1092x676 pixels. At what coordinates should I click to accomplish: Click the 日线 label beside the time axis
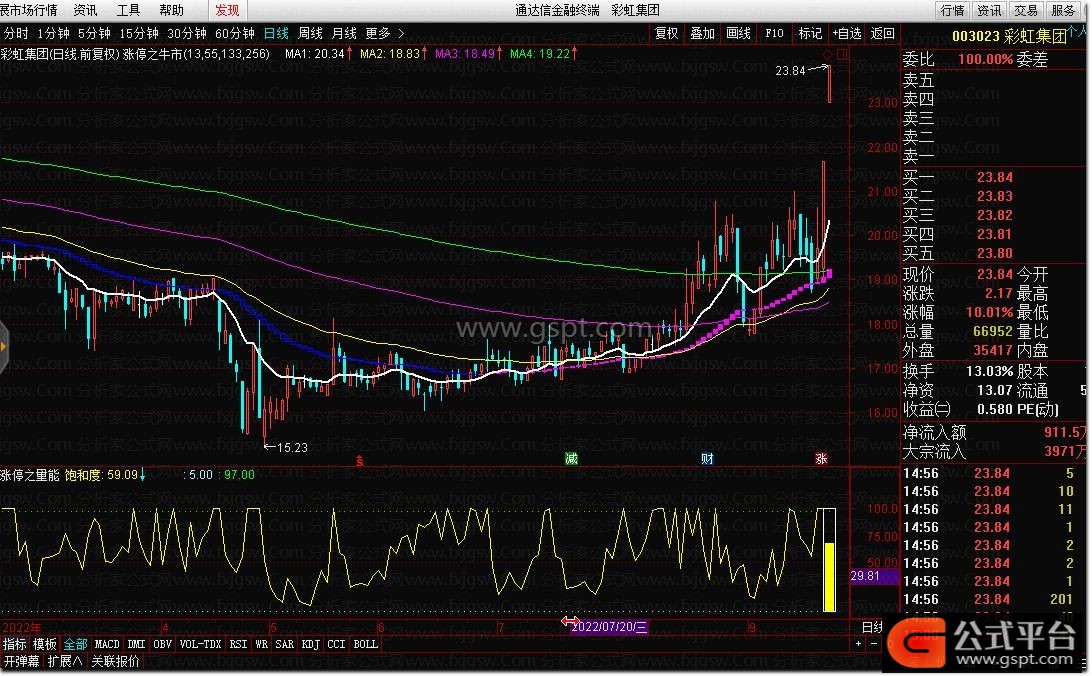[872, 627]
